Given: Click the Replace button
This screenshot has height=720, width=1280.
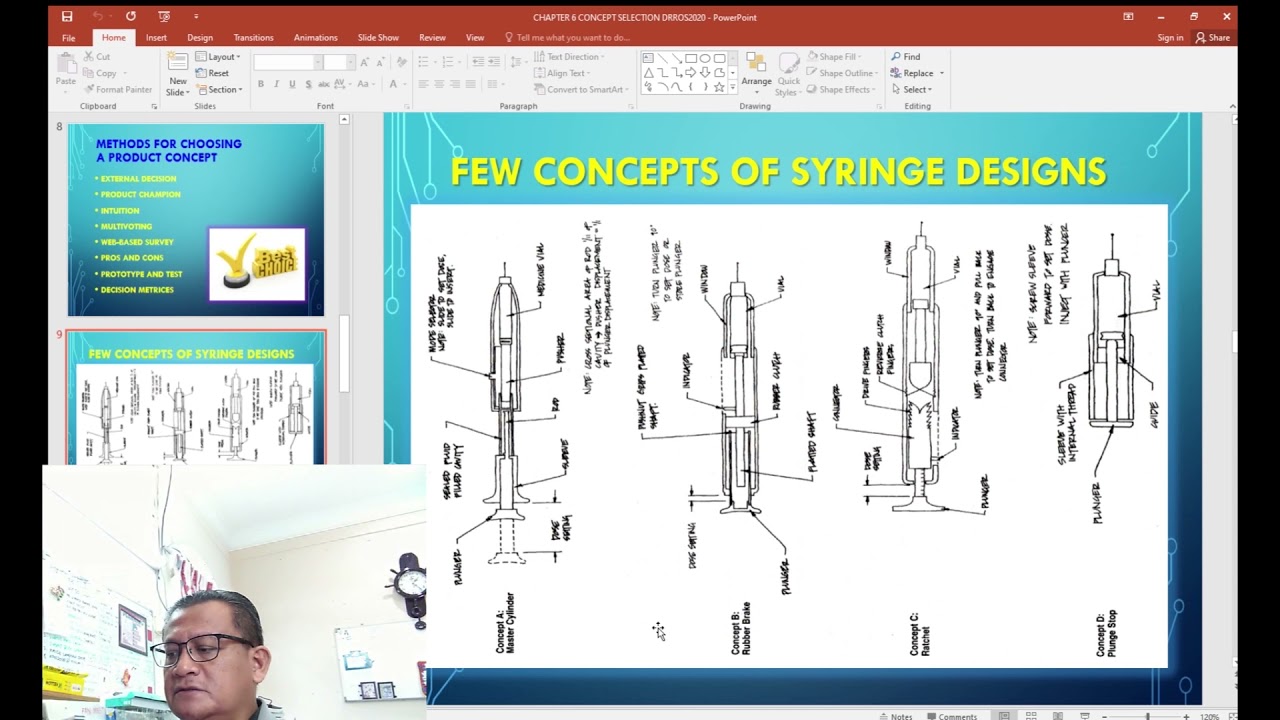Looking at the screenshot, I should (917, 73).
